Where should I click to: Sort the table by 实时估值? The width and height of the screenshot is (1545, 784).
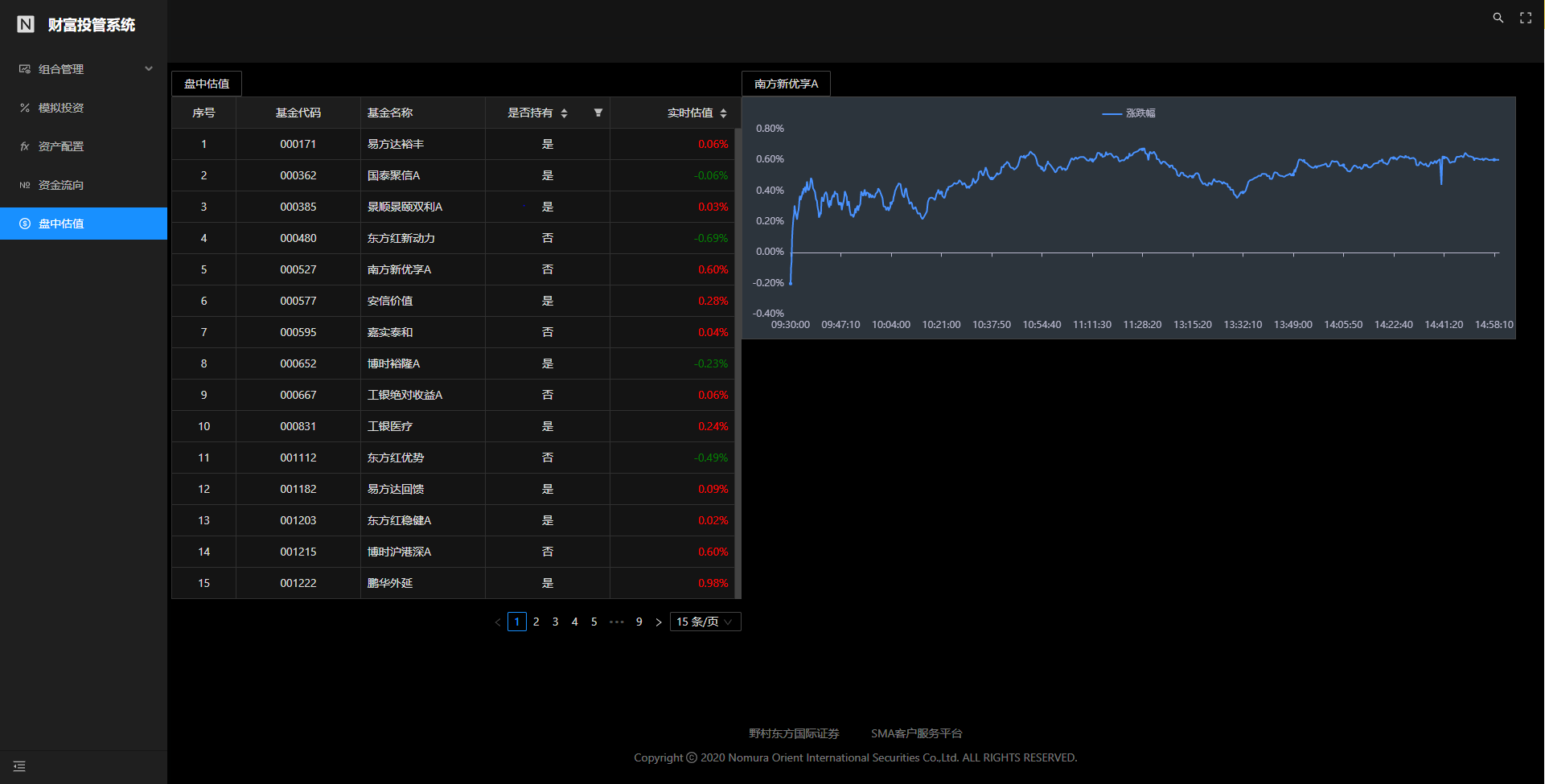pyautogui.click(x=725, y=113)
